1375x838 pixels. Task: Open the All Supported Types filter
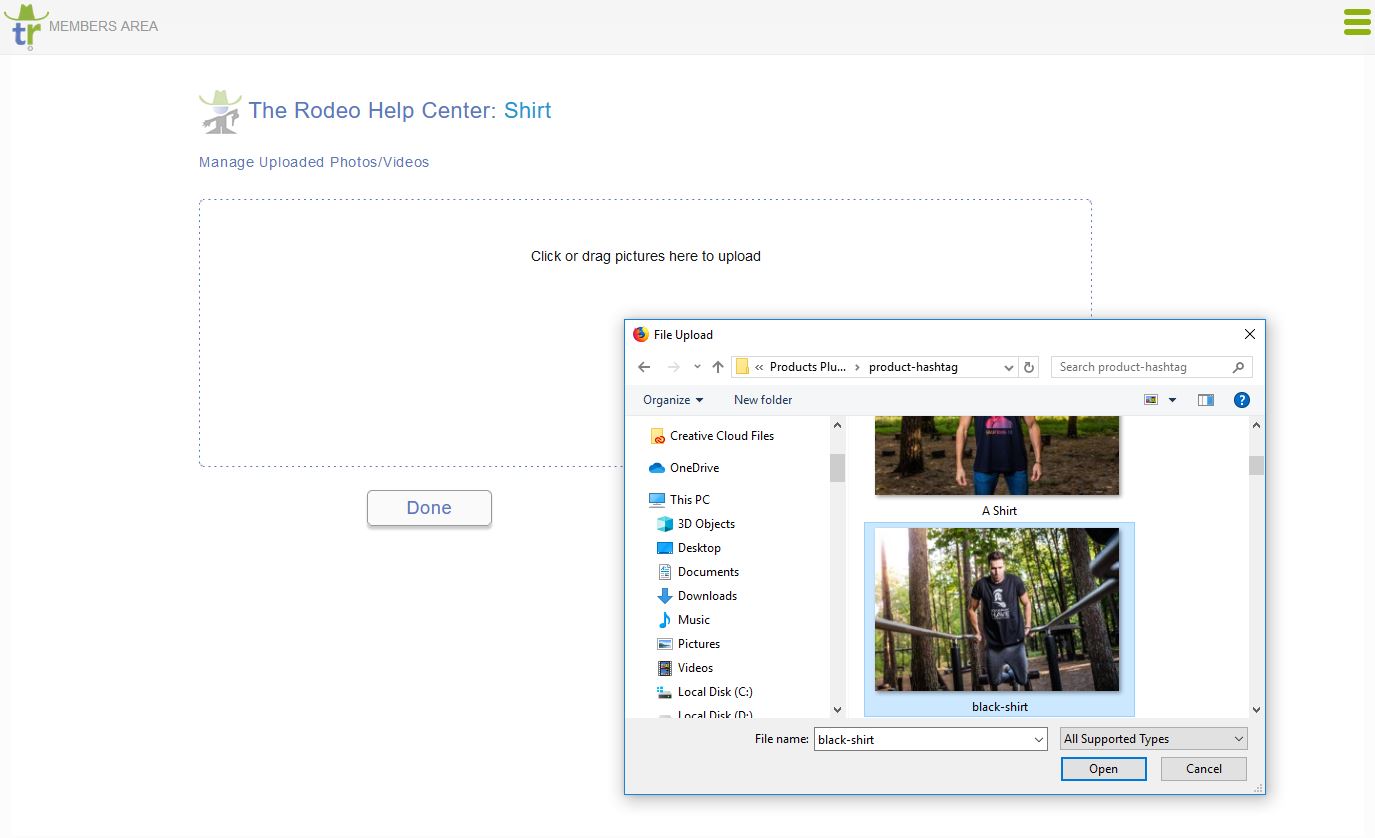tap(1154, 739)
